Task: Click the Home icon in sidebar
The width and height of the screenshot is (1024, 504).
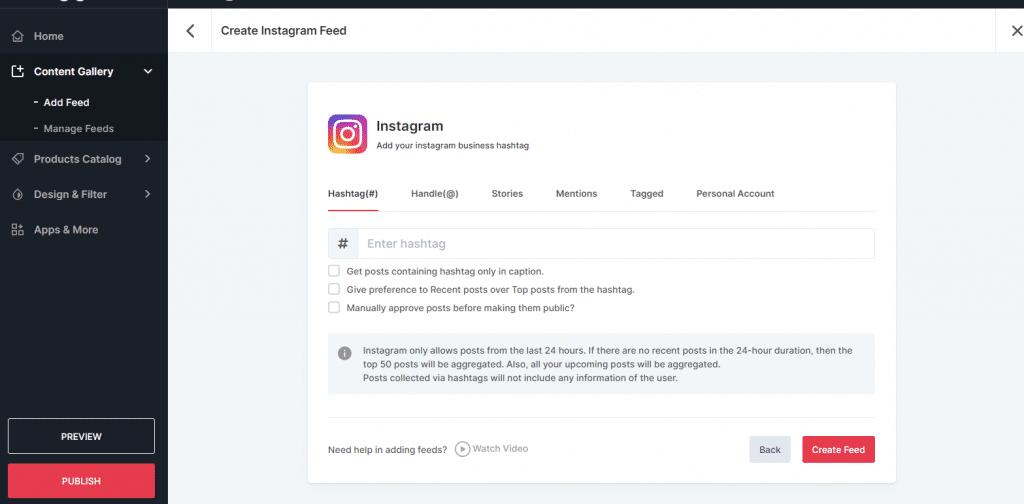Action: [17, 37]
